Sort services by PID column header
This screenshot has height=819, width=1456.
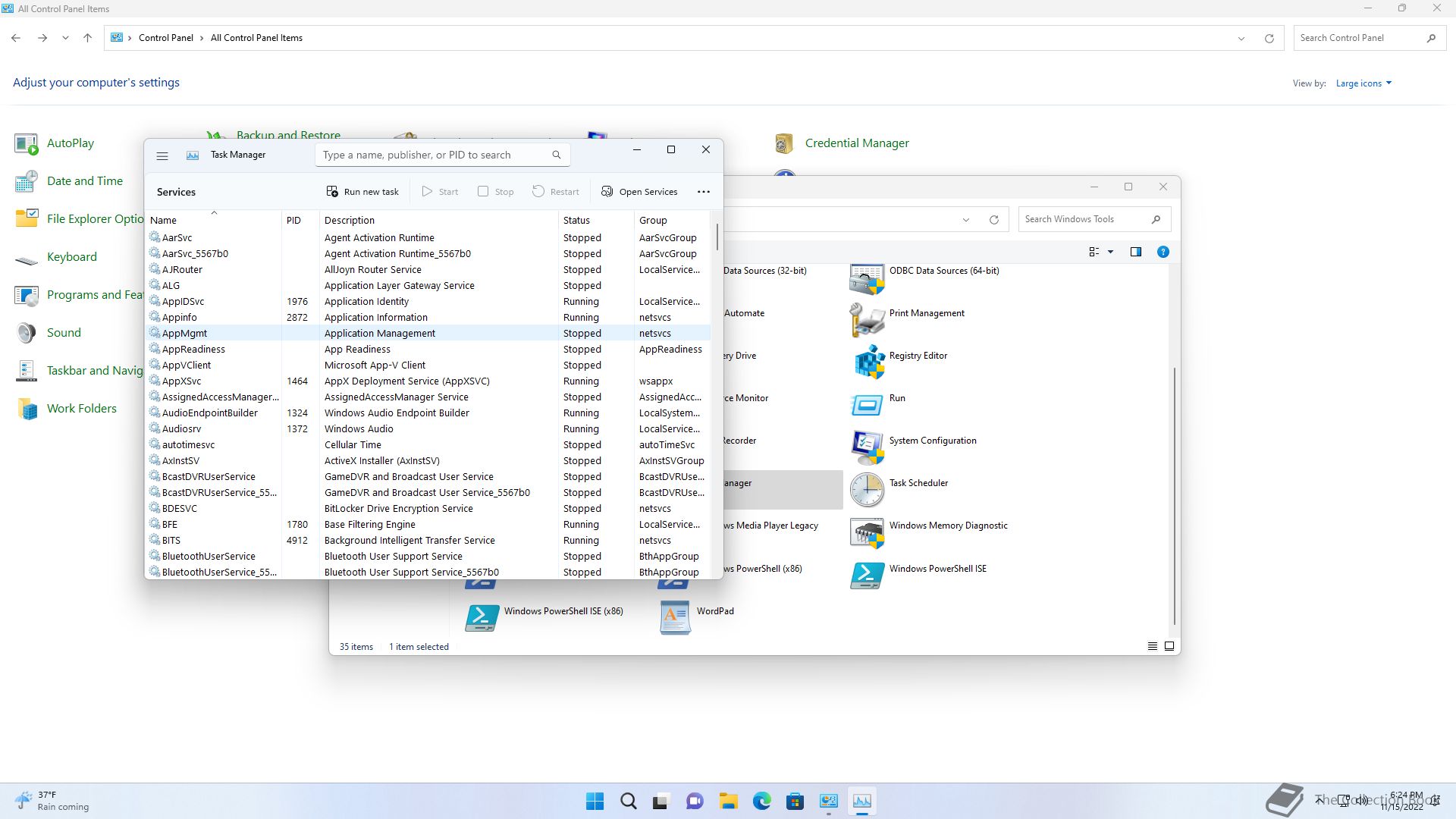tap(300, 220)
